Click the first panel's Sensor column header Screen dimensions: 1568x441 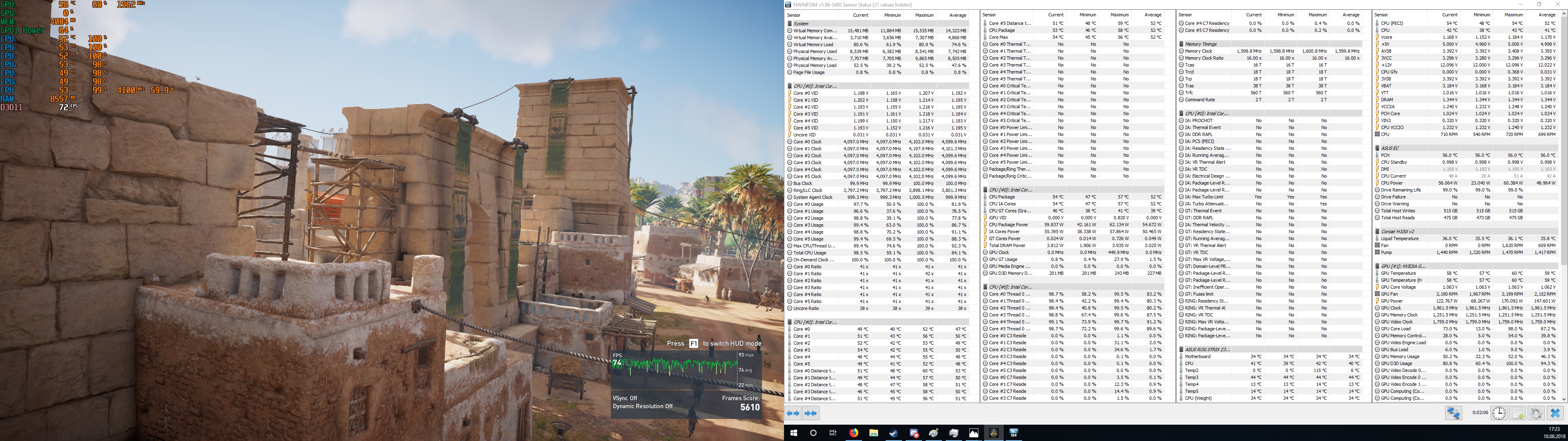794,15
